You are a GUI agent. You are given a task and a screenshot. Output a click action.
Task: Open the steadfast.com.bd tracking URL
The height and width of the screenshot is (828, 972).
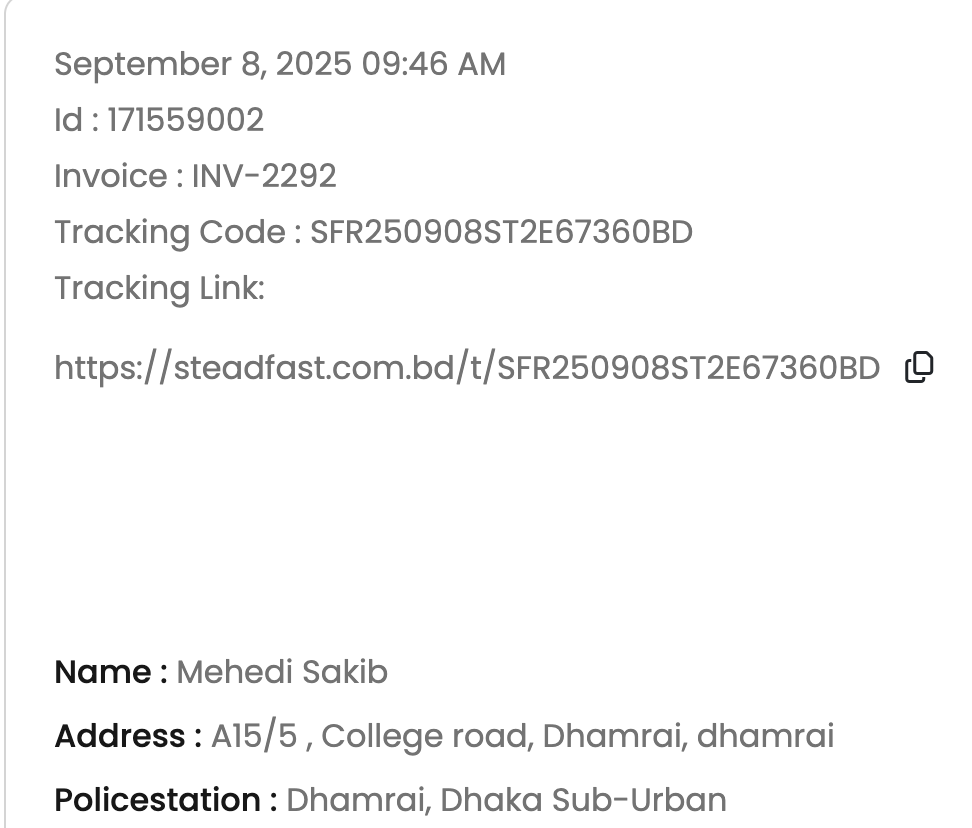pyautogui.click(x=466, y=368)
